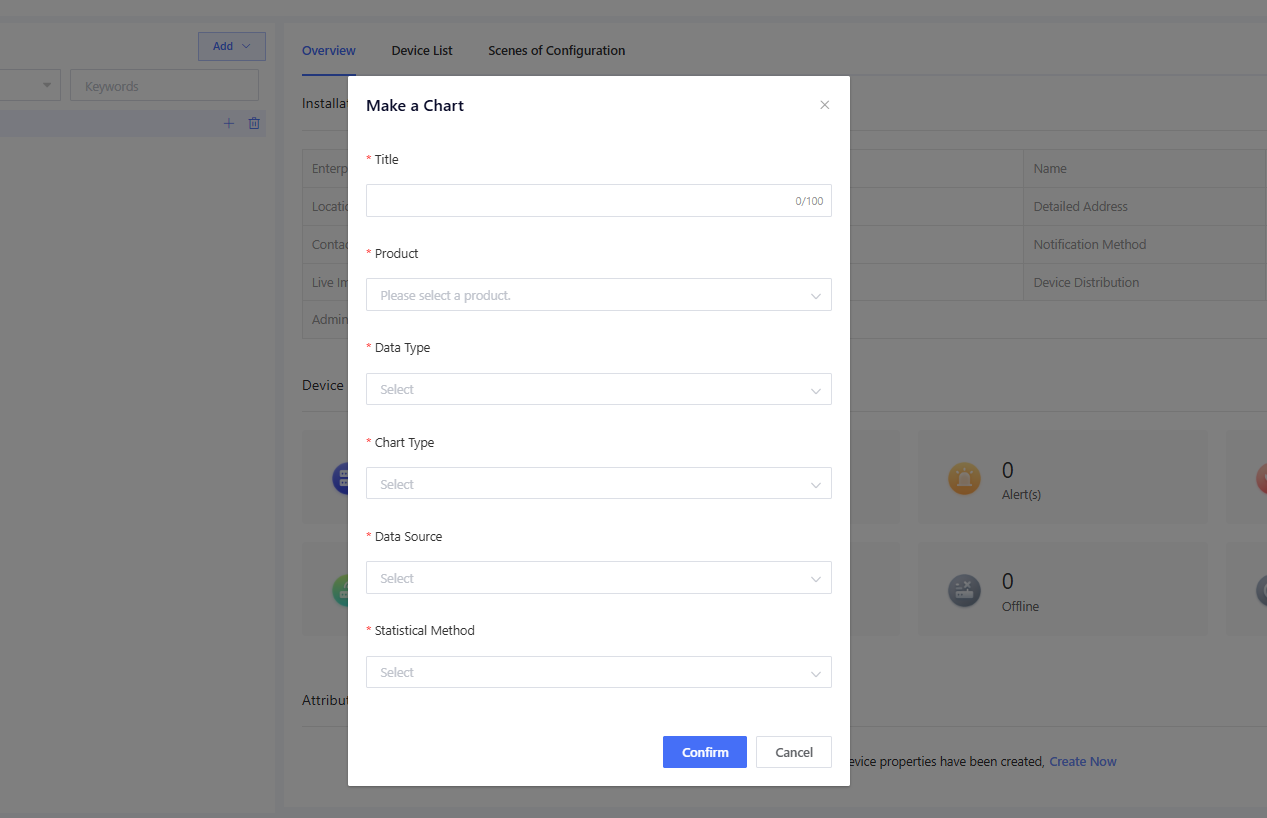
Task: Switch to the Device List tab
Action: 422,51
